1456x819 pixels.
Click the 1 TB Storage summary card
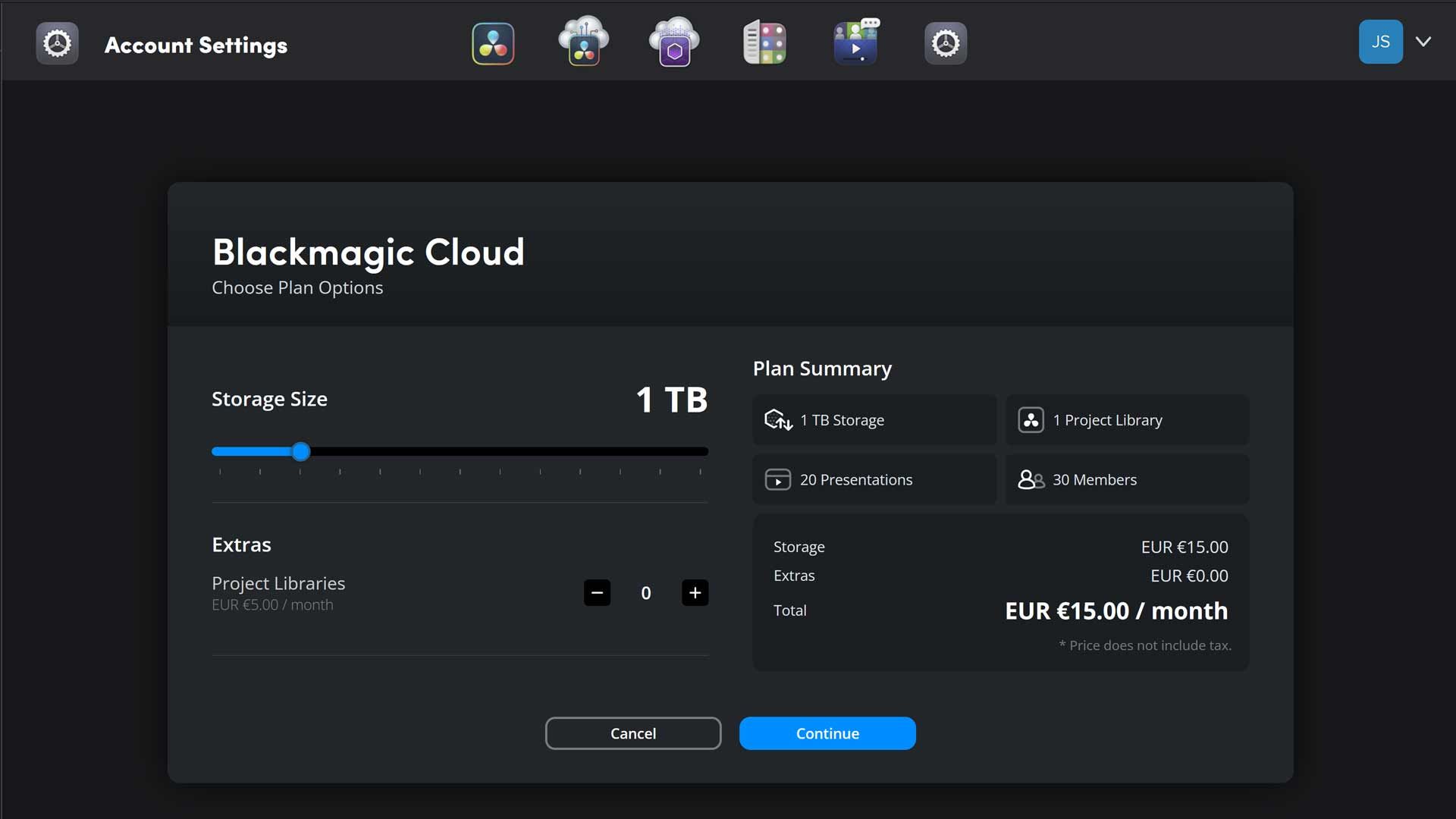click(874, 419)
